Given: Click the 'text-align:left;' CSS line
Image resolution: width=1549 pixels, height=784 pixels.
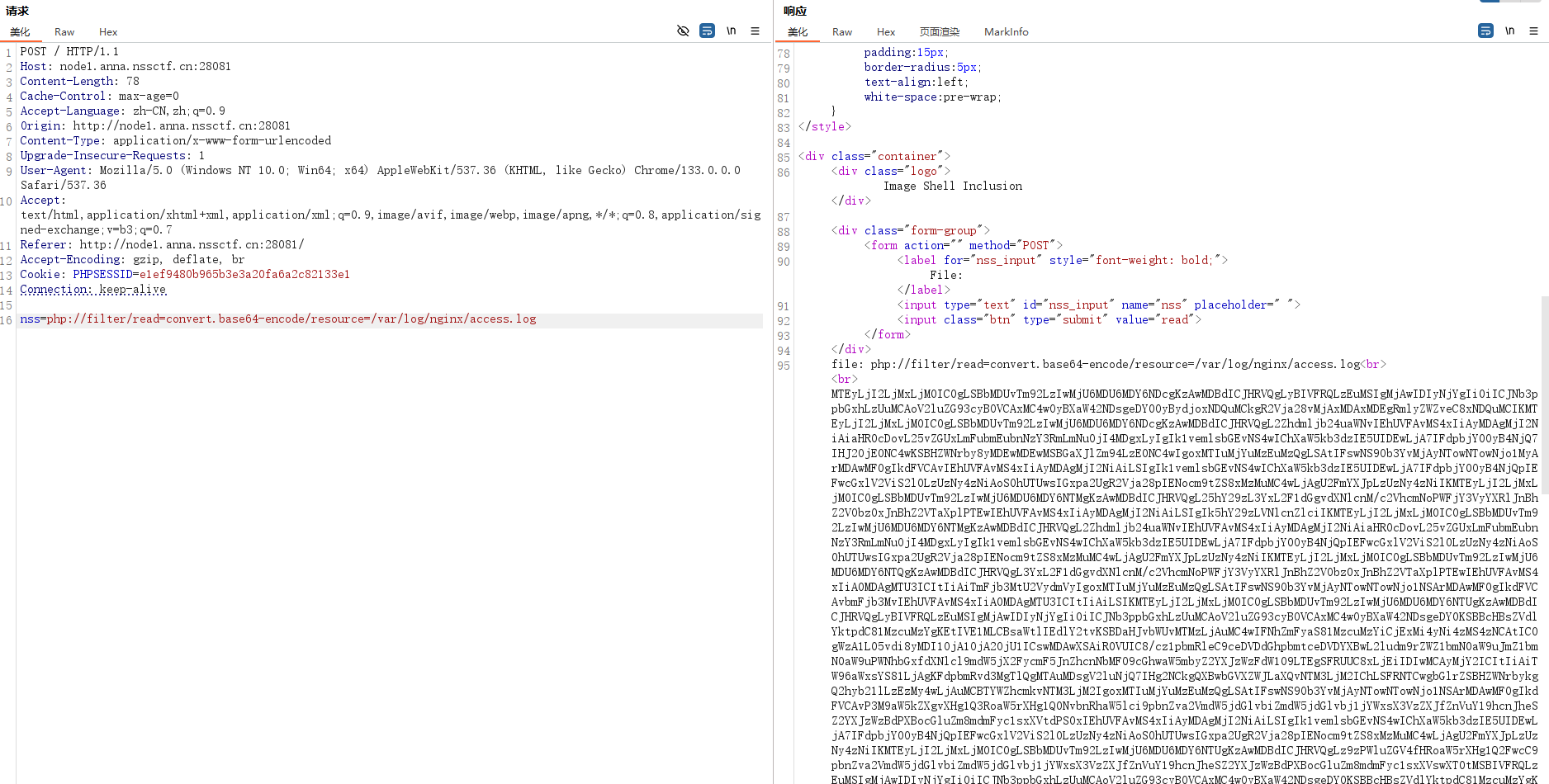Looking at the screenshot, I should coord(917,83).
